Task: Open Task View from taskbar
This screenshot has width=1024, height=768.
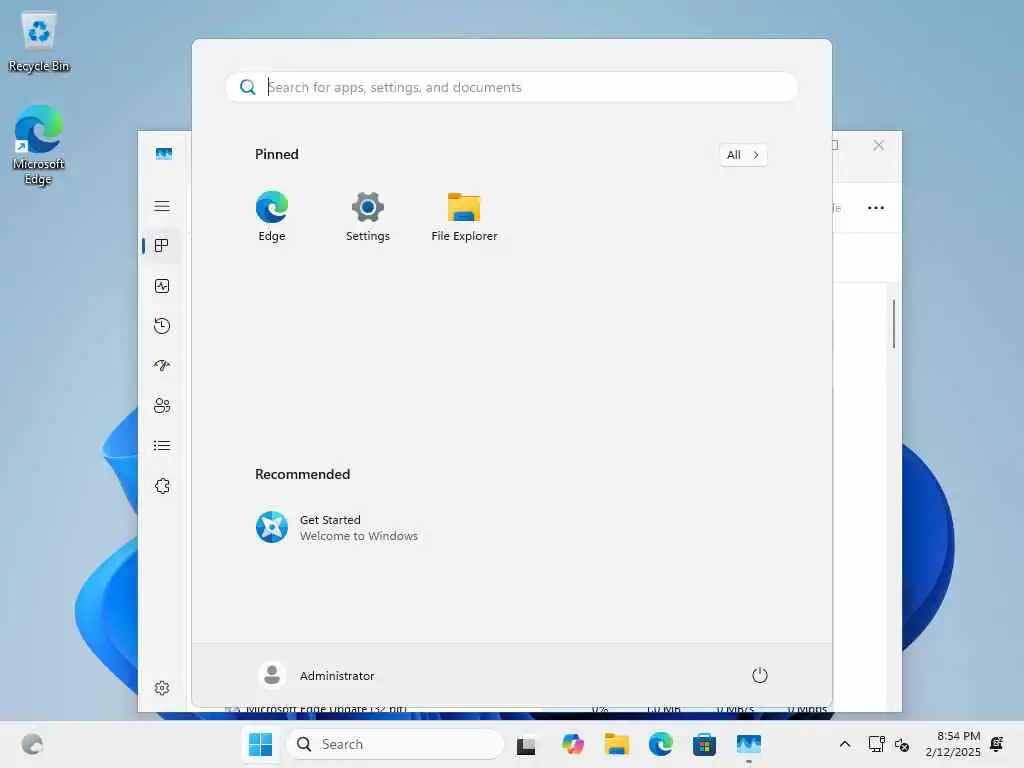Action: (526, 745)
